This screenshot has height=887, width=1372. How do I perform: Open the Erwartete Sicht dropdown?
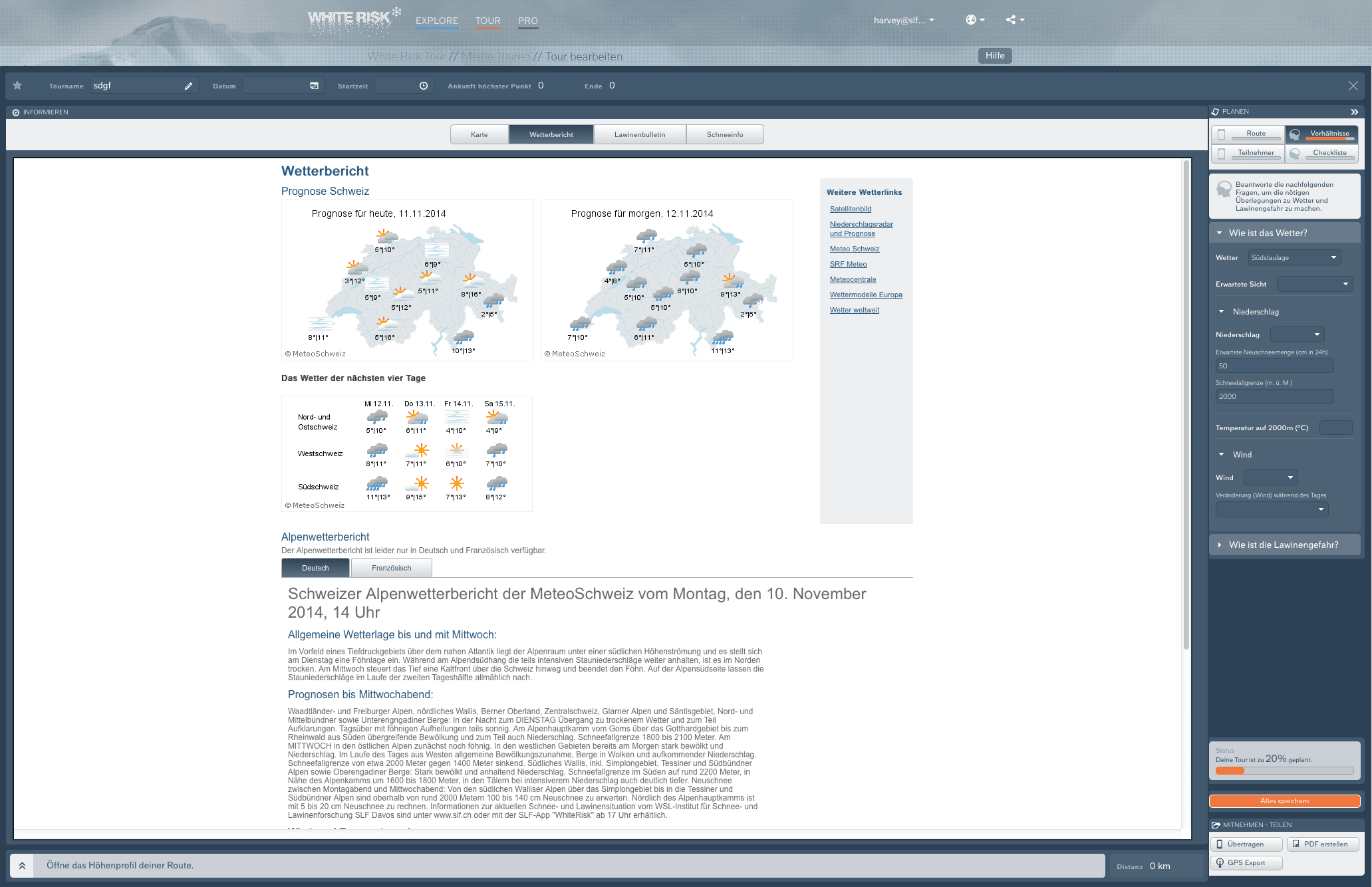(1314, 284)
